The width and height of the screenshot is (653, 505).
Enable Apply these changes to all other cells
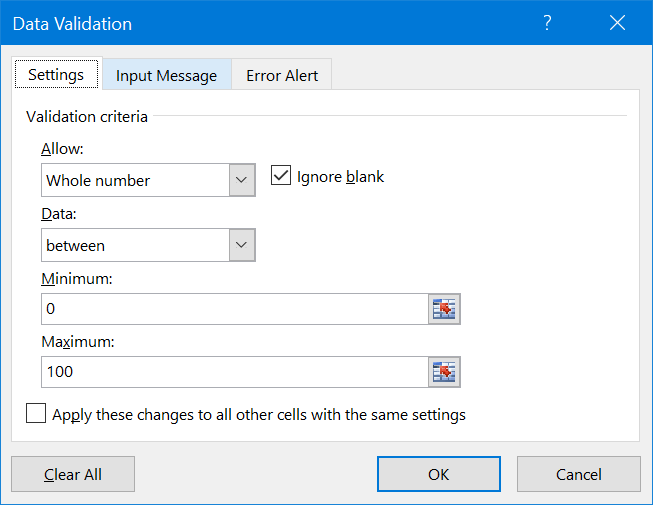click(36, 414)
